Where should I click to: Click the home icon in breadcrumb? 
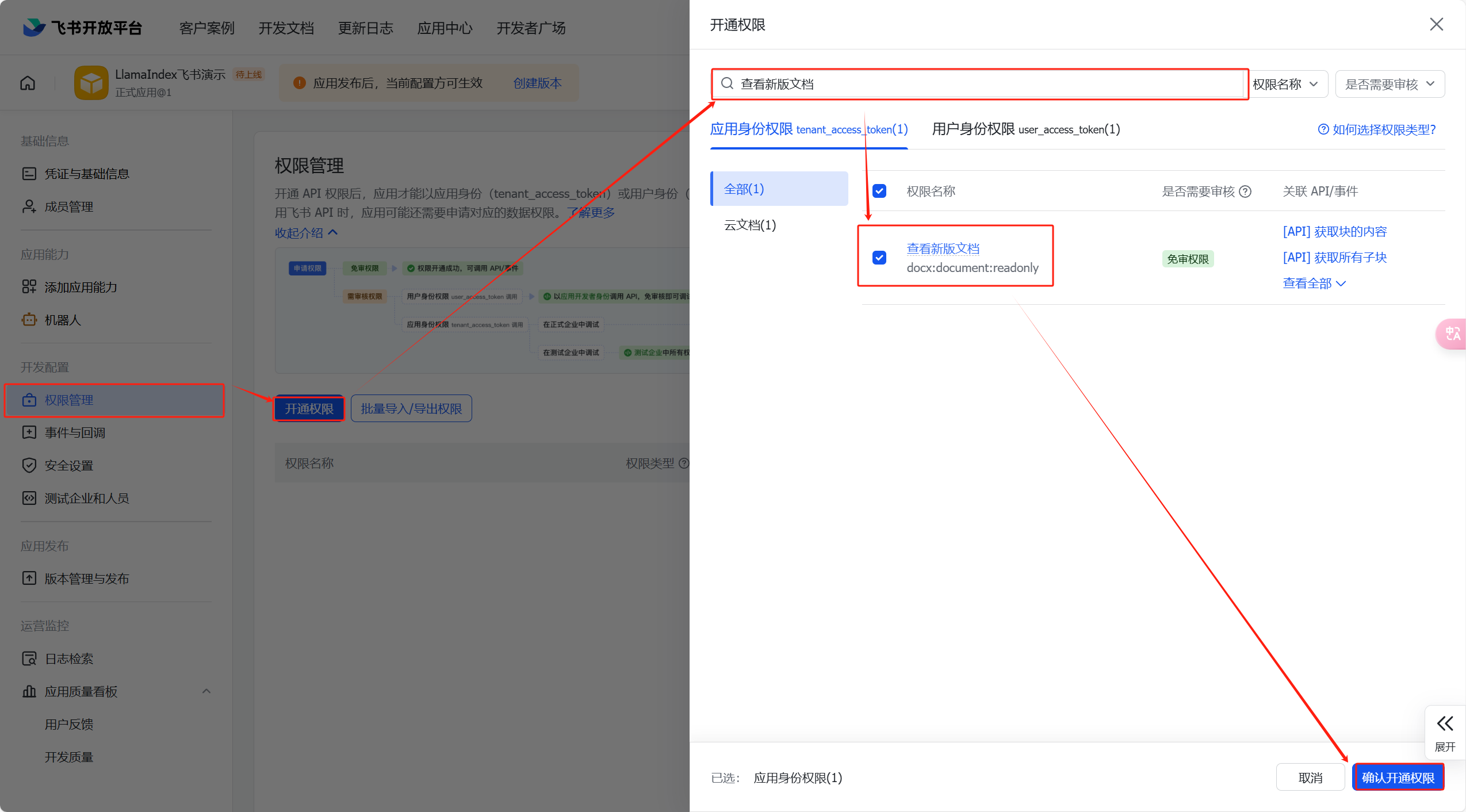point(28,83)
